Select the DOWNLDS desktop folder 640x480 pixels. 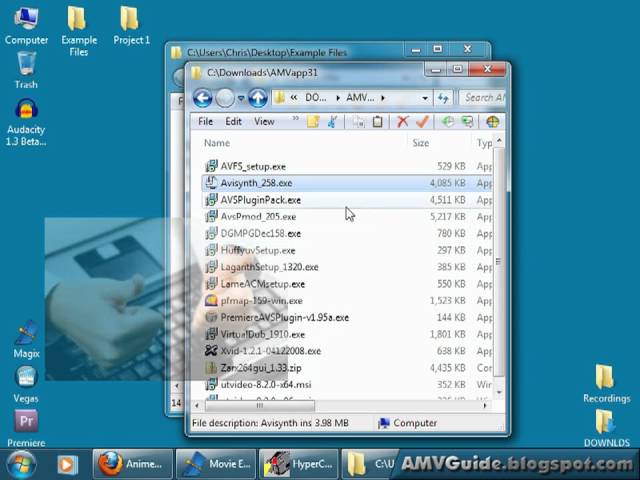[x=607, y=429]
